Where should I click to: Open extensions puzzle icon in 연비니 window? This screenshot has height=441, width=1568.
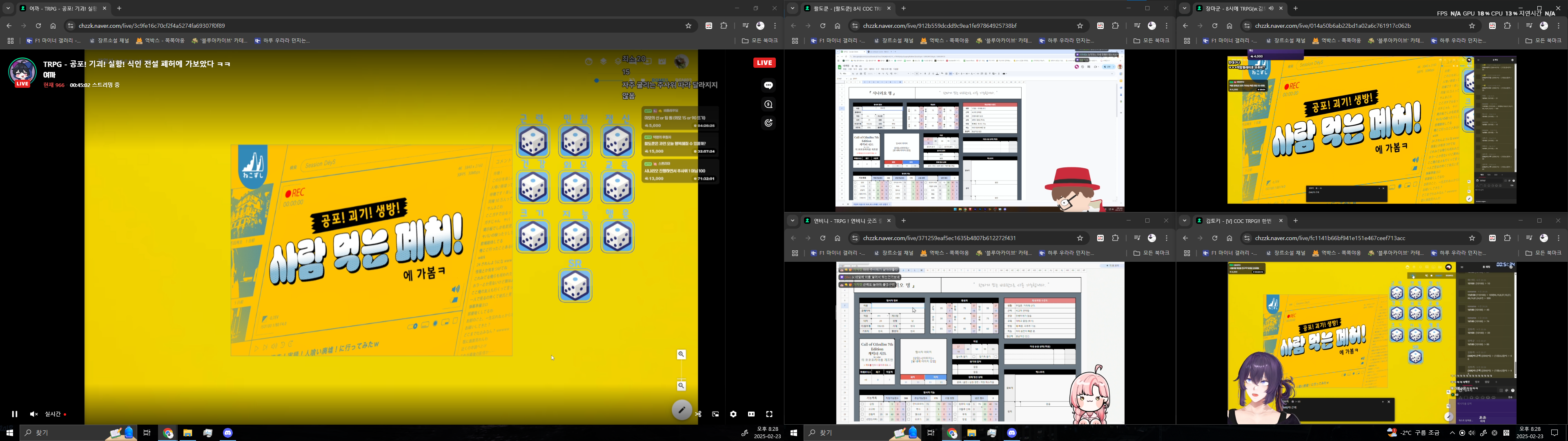click(1116, 238)
